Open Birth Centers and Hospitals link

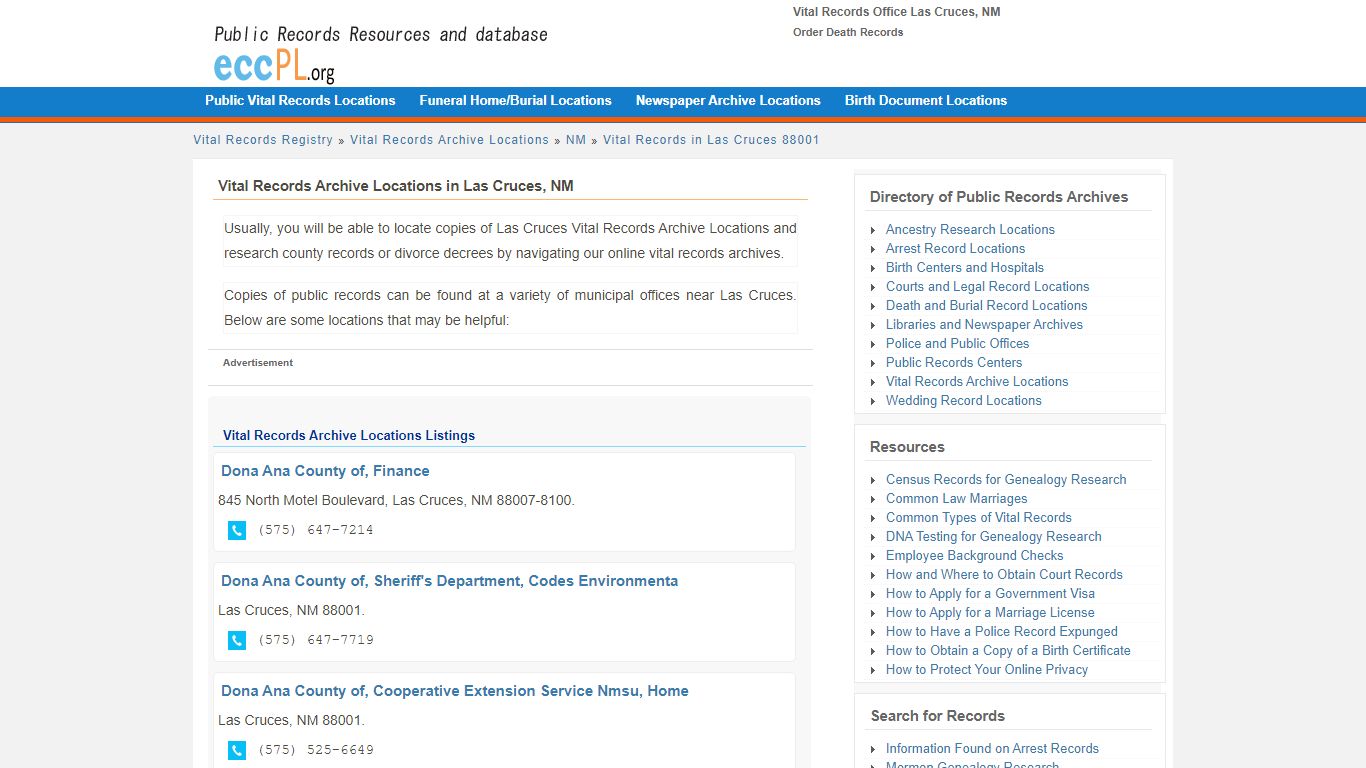point(965,267)
